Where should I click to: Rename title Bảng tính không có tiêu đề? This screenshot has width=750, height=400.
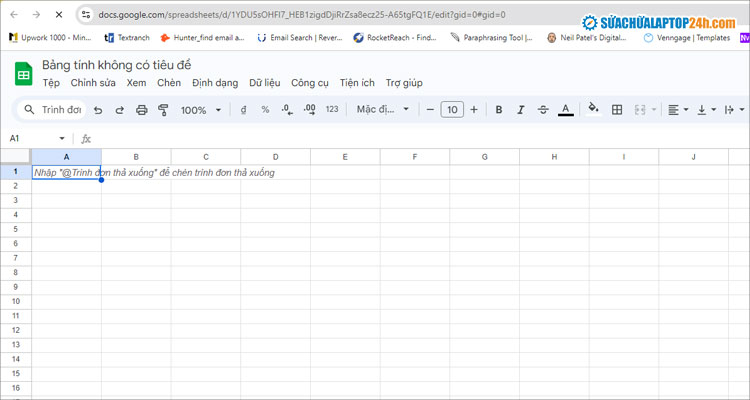click(116, 65)
